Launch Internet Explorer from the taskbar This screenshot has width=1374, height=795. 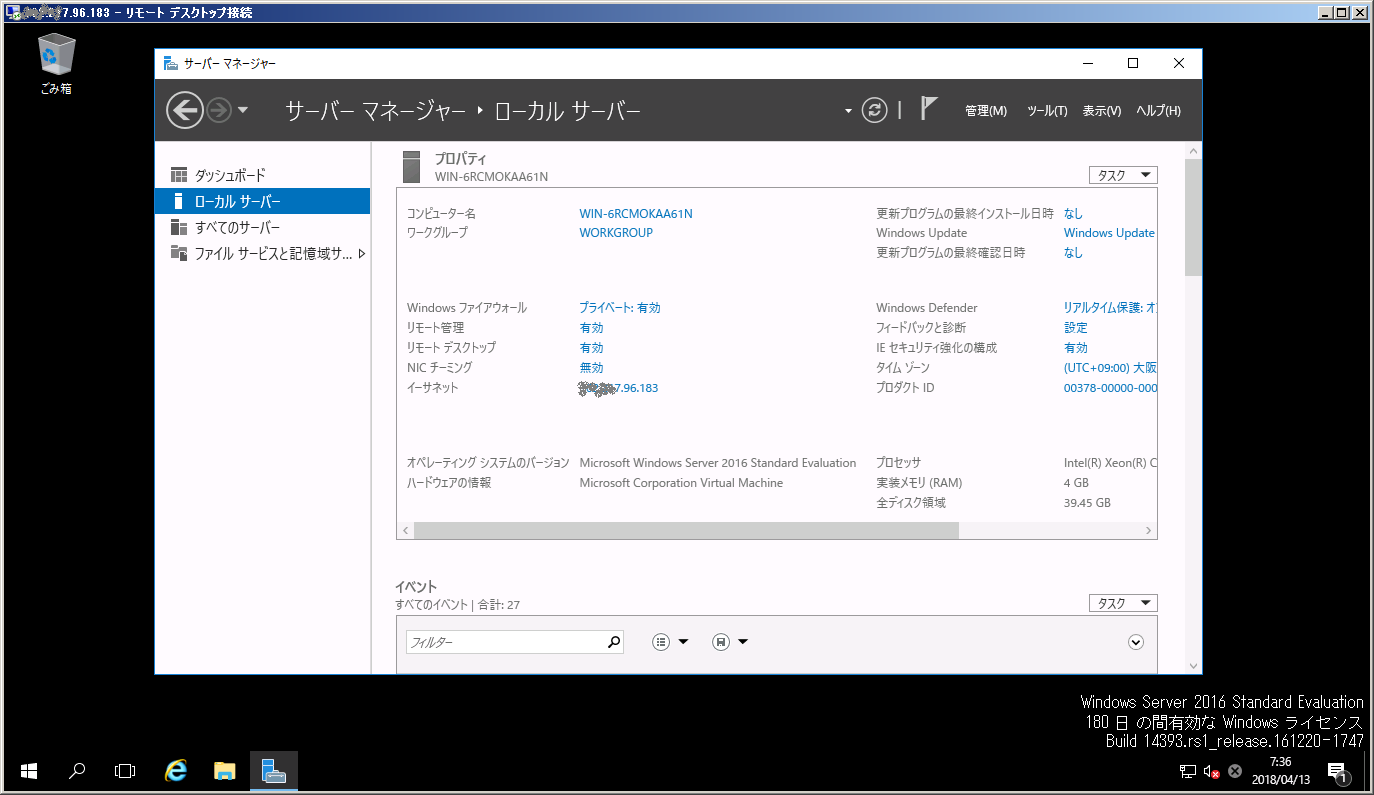(177, 771)
